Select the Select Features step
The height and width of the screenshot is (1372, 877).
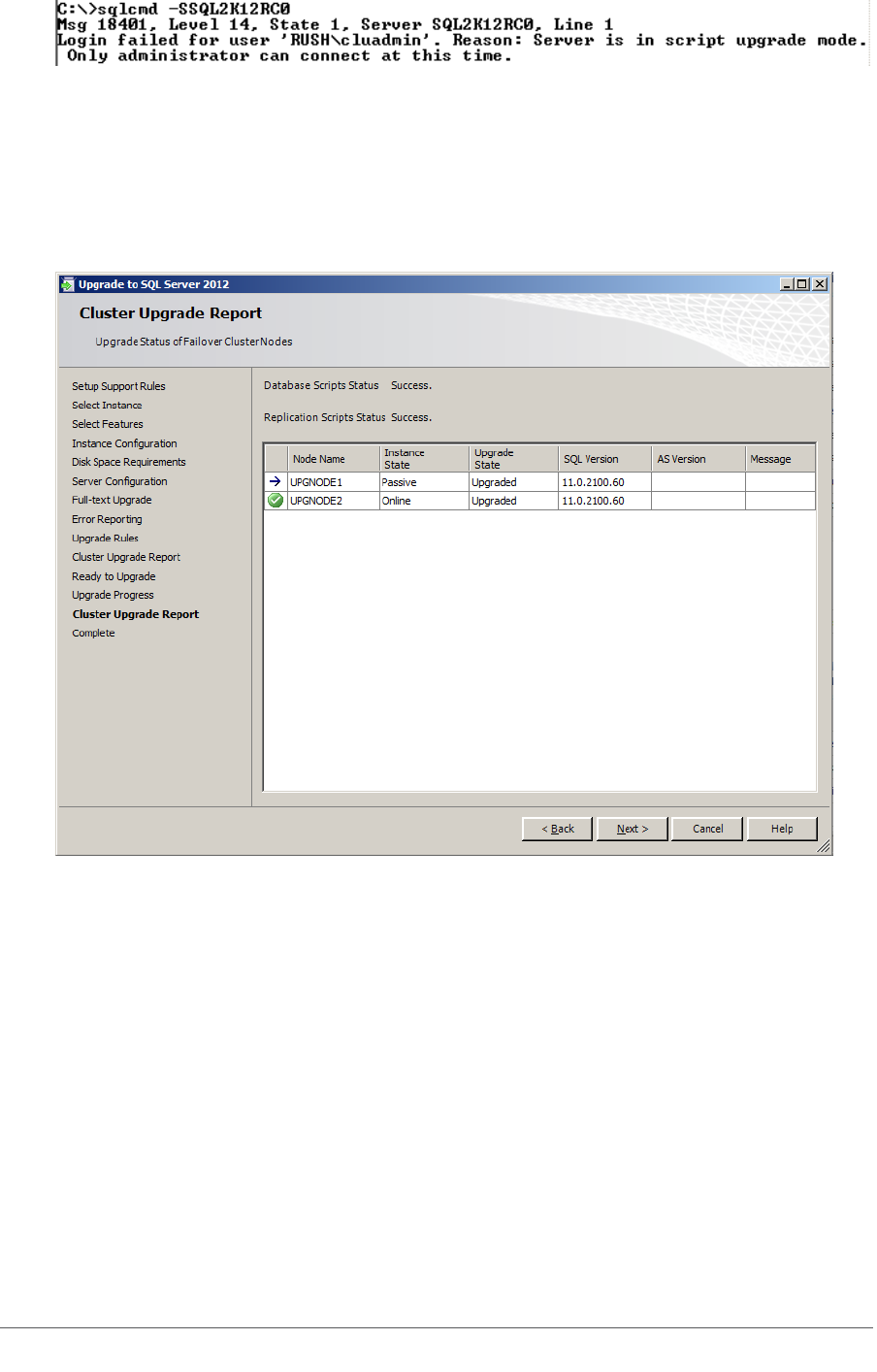[108, 424]
